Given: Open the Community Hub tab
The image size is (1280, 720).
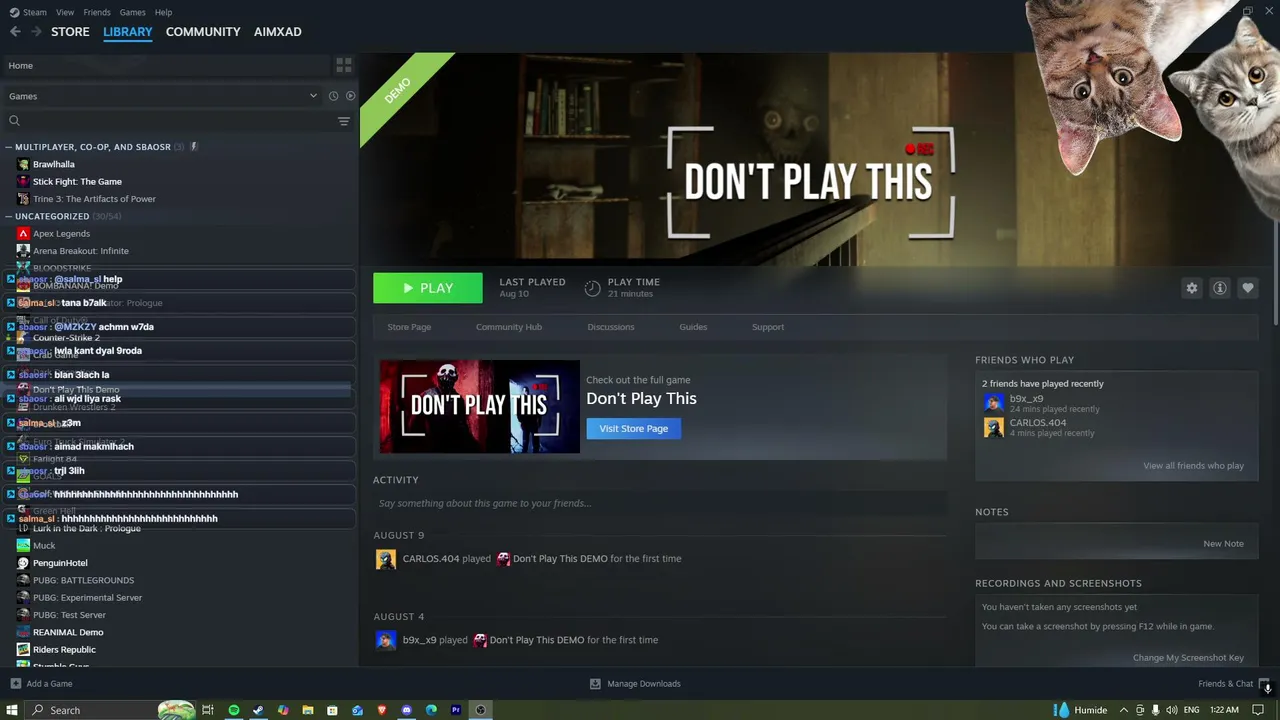Looking at the screenshot, I should click(509, 327).
